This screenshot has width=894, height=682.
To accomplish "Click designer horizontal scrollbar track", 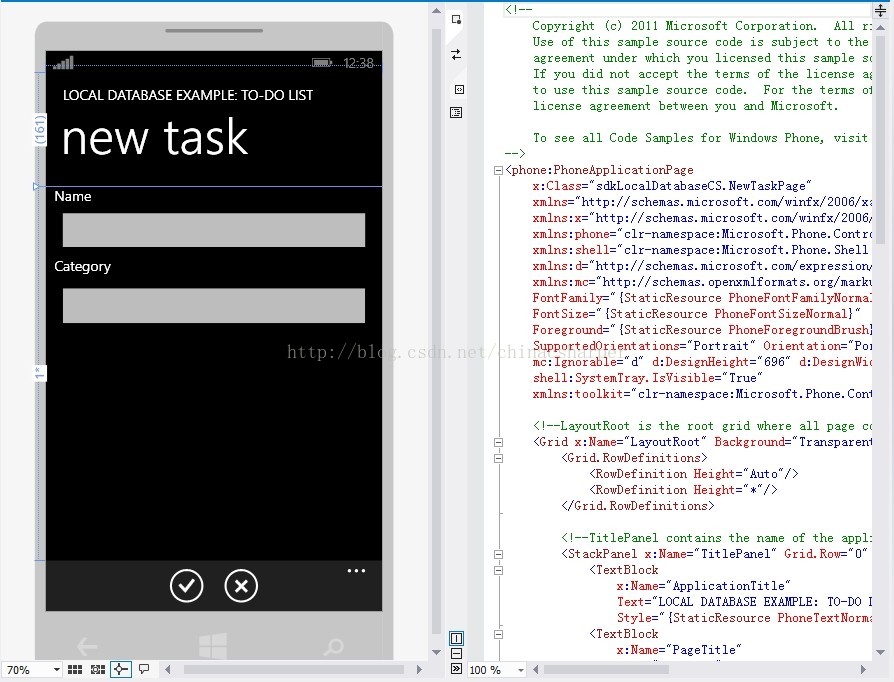I will (x=294, y=669).
